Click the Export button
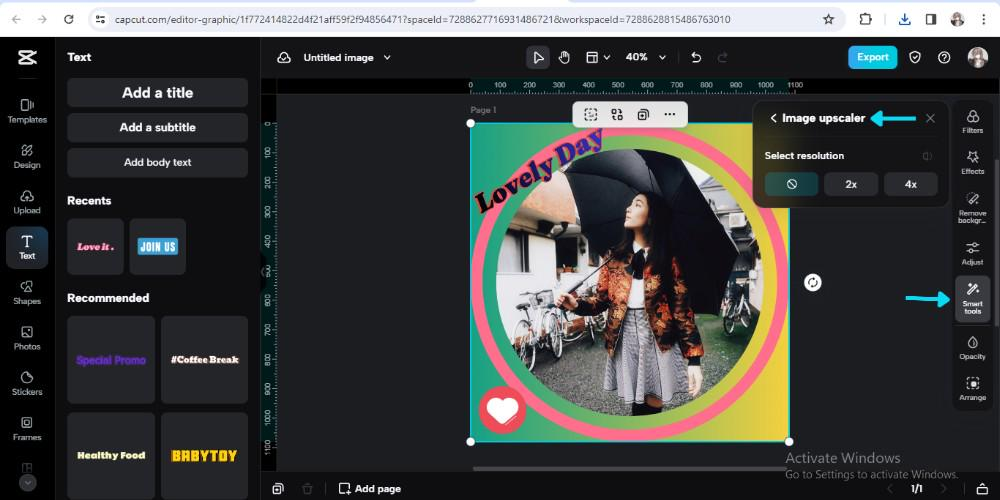The image size is (1000, 500). [872, 57]
